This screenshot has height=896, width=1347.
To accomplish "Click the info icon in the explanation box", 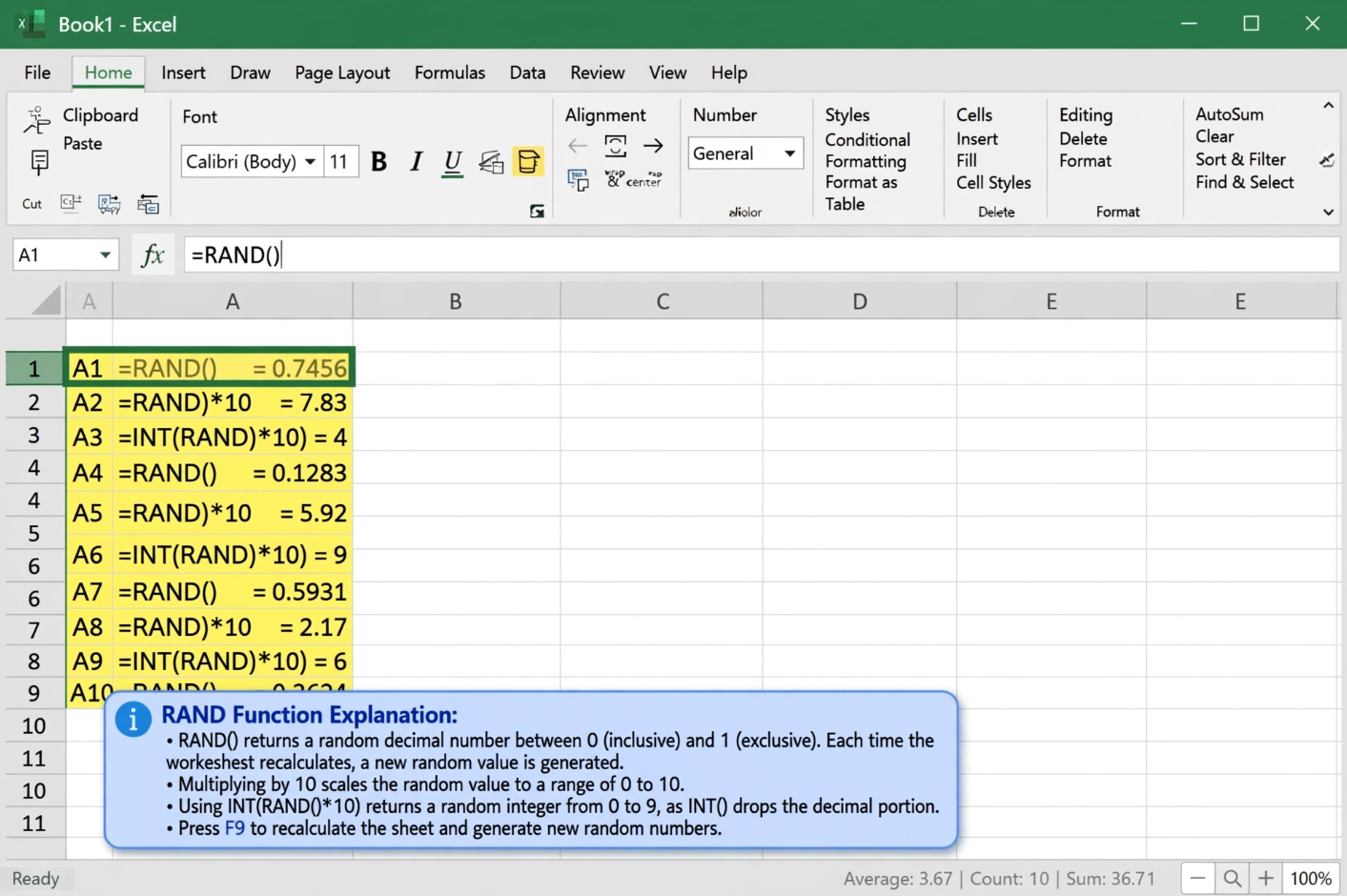I will [133, 720].
